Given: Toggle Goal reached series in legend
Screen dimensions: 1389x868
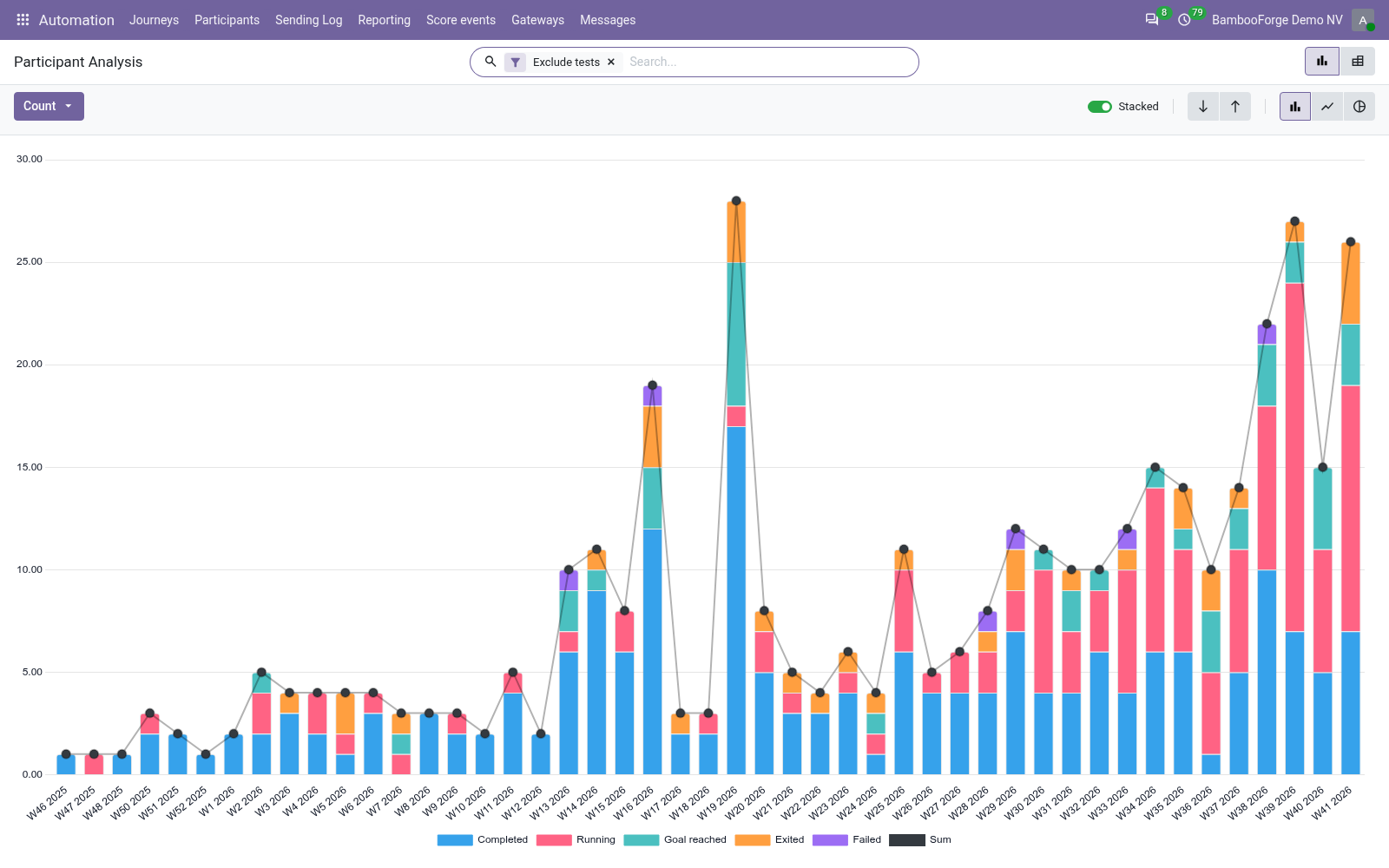Looking at the screenshot, I should pos(675,839).
